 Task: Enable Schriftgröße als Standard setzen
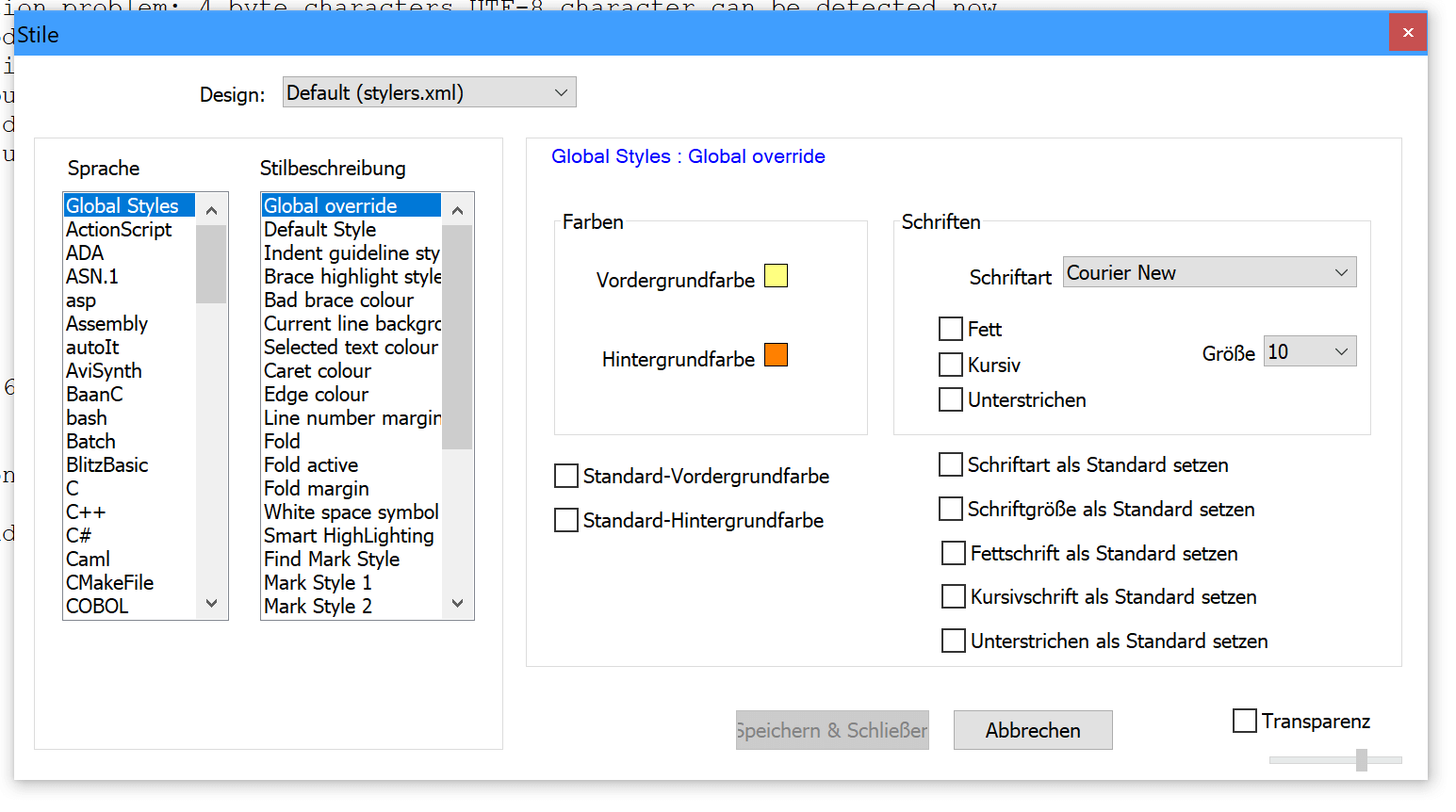[x=951, y=509]
